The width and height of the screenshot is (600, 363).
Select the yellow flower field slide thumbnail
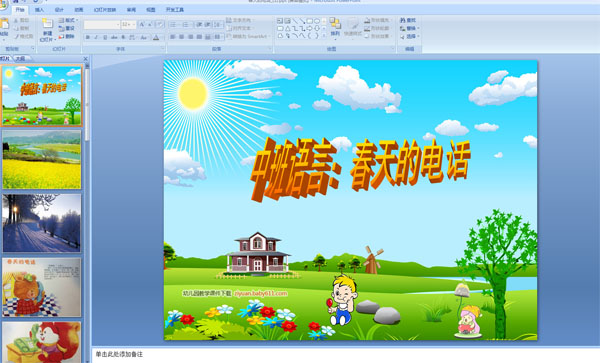(x=42, y=159)
